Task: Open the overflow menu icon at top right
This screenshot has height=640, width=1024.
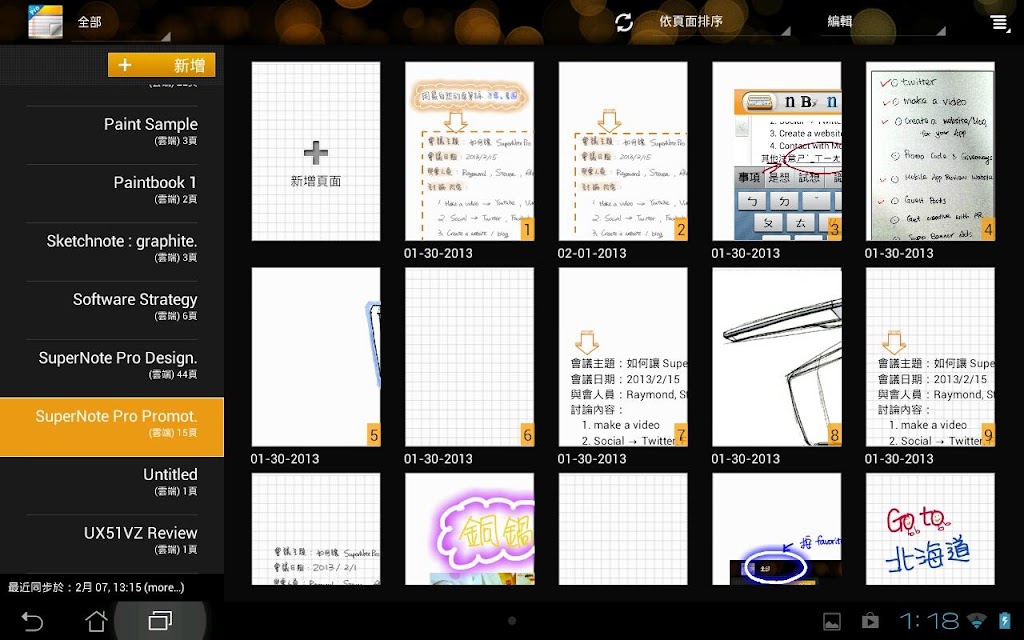Action: click(1000, 23)
